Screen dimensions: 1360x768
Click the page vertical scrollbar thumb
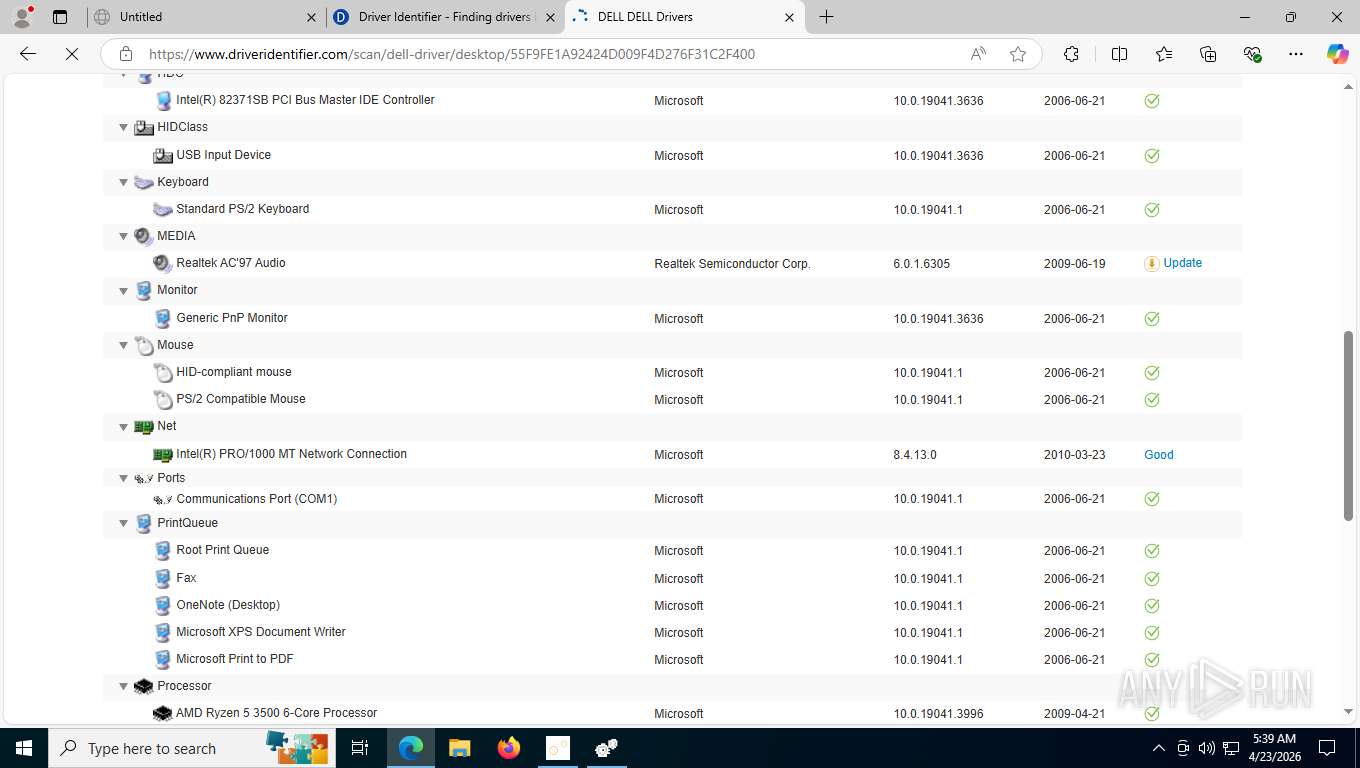coord(1348,426)
